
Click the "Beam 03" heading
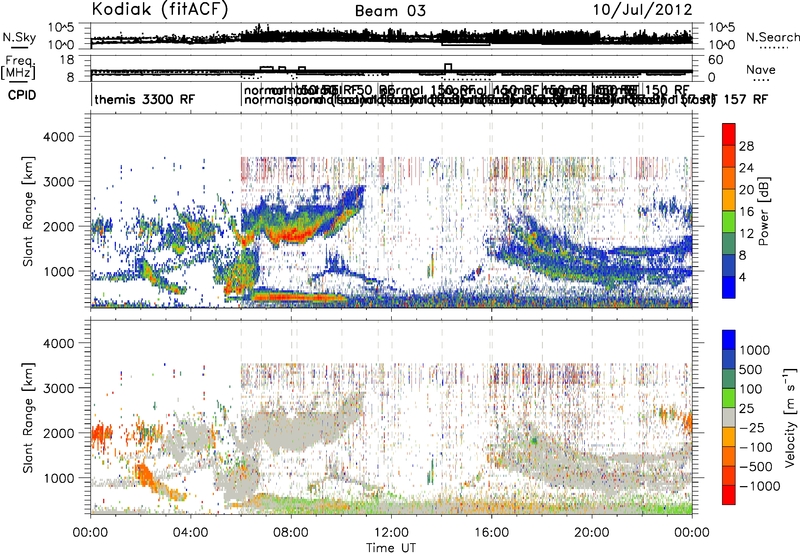point(390,11)
